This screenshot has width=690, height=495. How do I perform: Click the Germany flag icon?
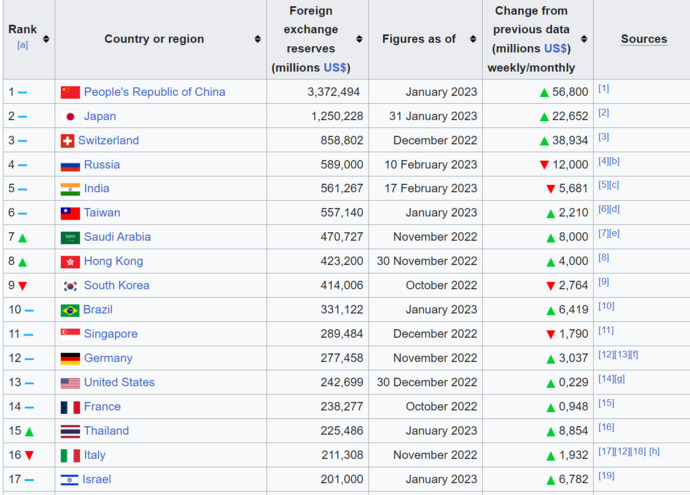pyautogui.click(x=70, y=359)
